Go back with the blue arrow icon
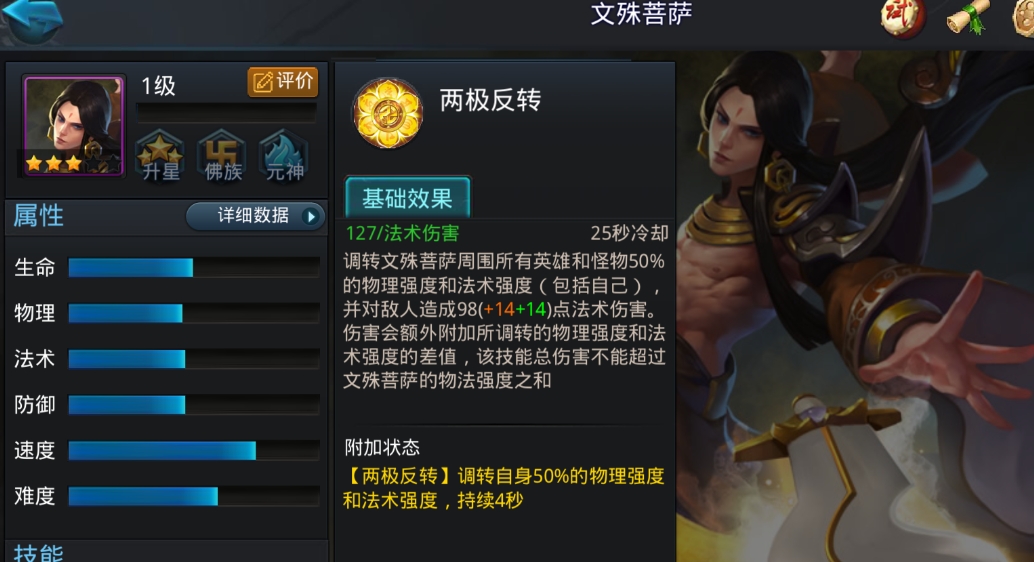 point(33,20)
